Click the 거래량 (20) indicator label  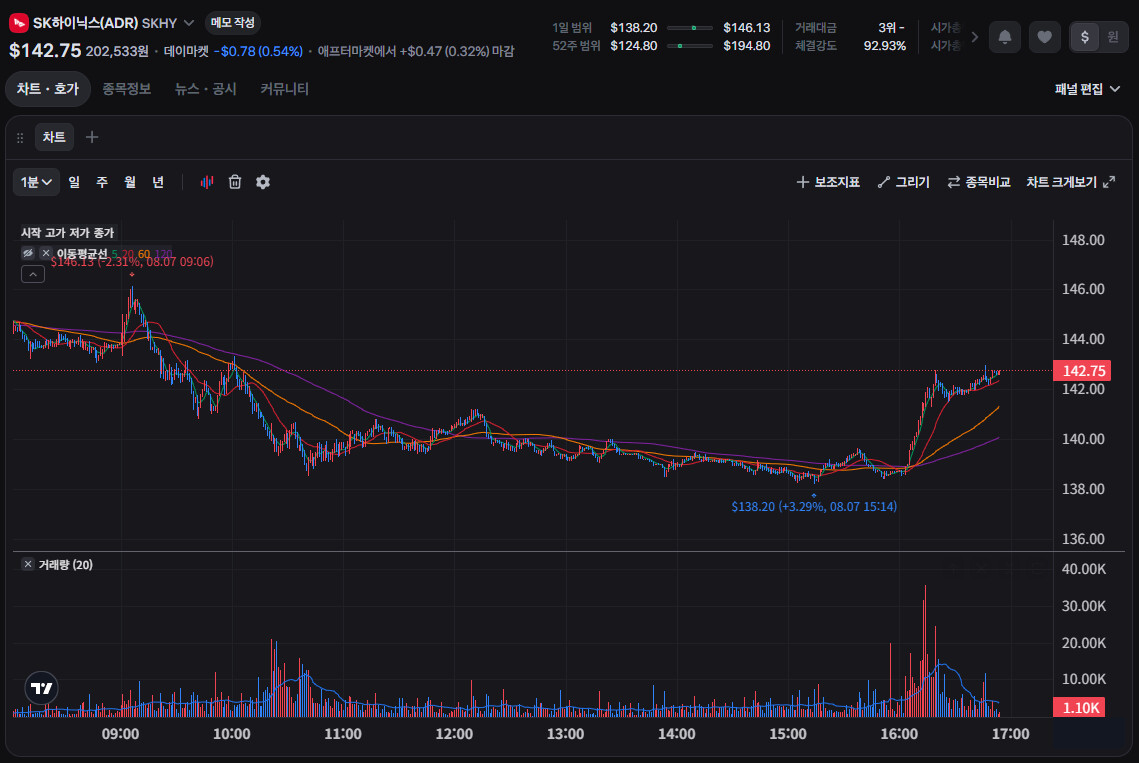coord(65,565)
